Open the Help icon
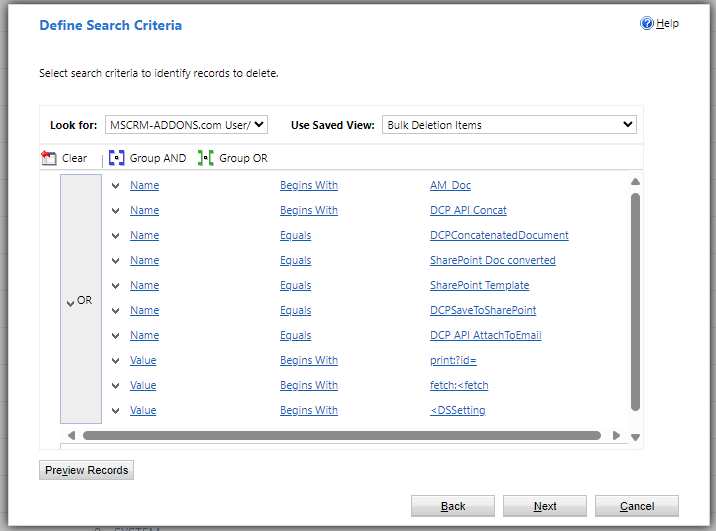The image size is (716, 531). (647, 23)
